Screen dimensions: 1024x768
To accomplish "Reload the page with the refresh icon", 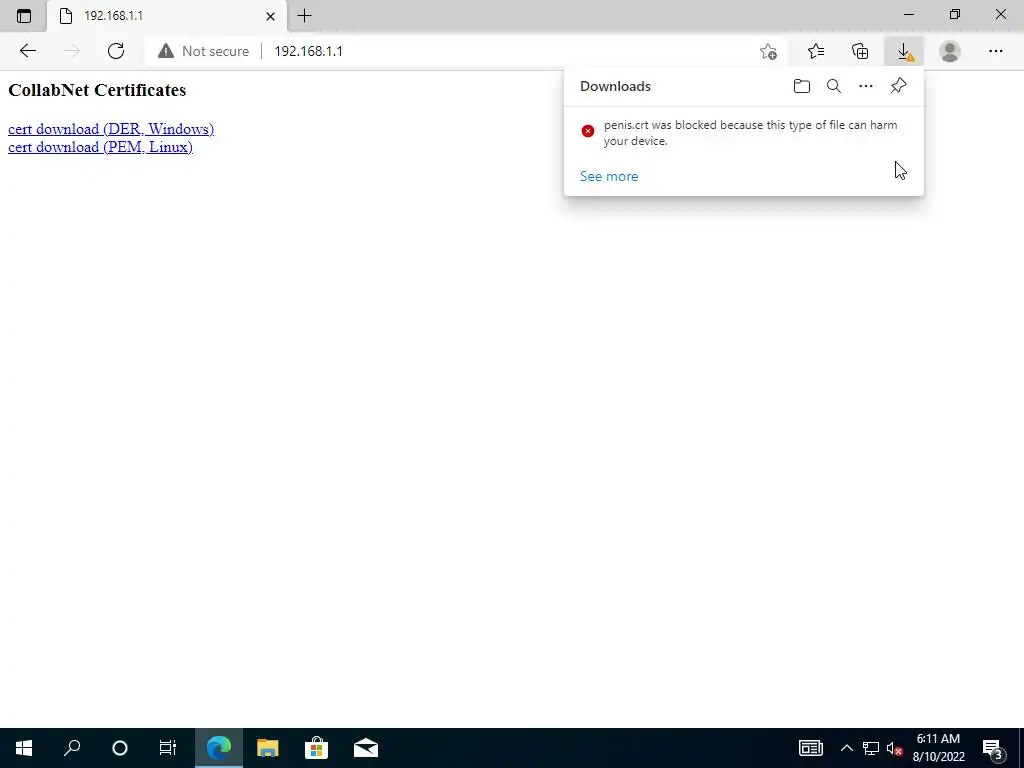I will click(x=116, y=51).
